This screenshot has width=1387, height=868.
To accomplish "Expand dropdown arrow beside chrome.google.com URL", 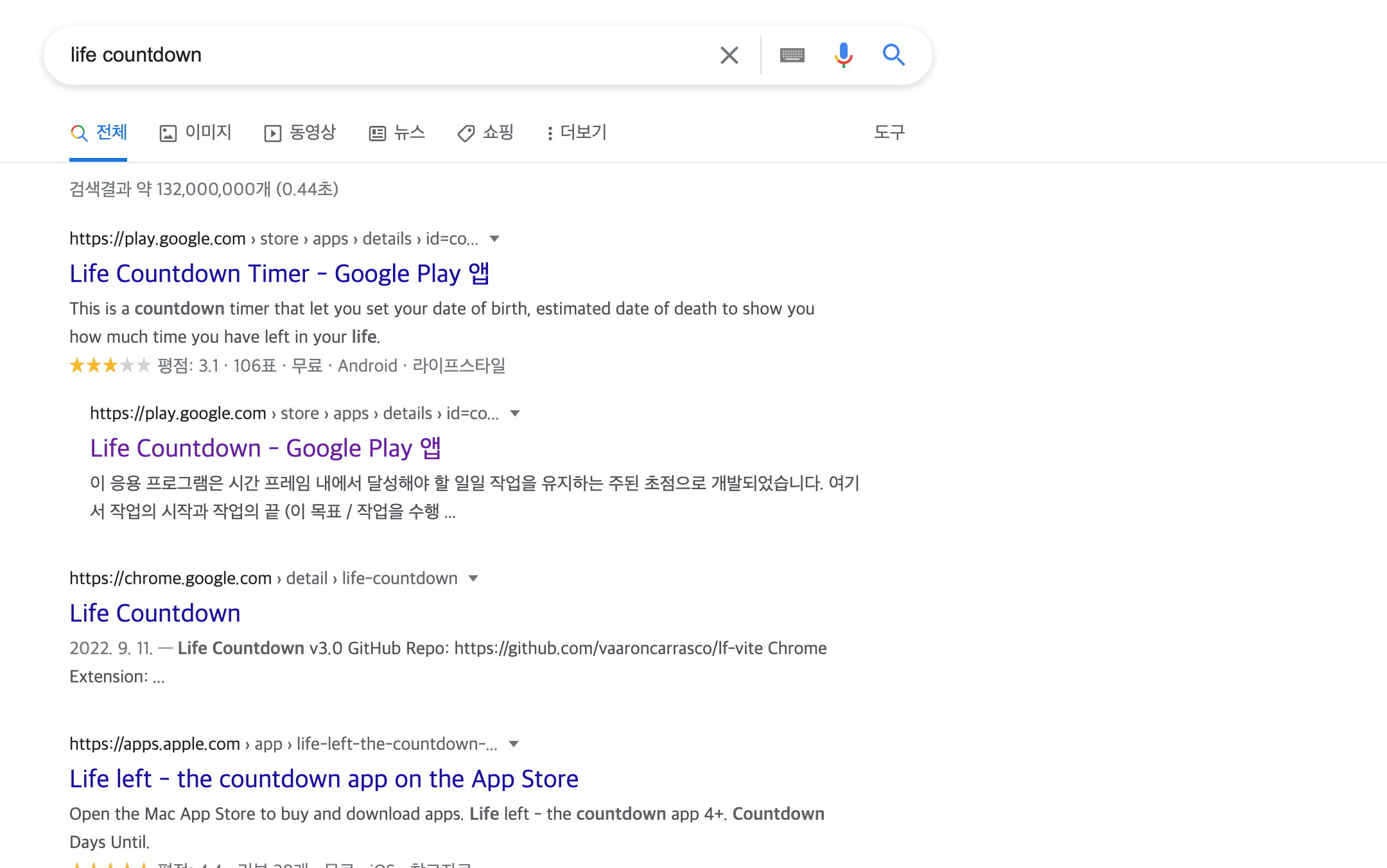I will (x=473, y=578).
